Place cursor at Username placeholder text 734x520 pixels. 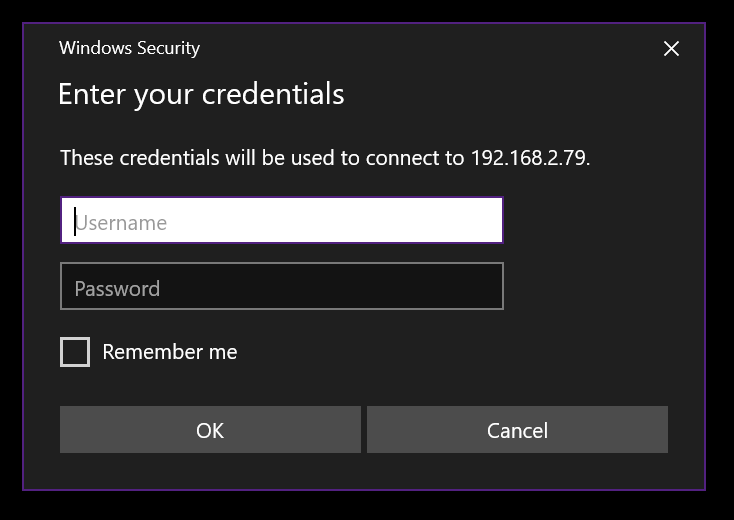point(121,223)
